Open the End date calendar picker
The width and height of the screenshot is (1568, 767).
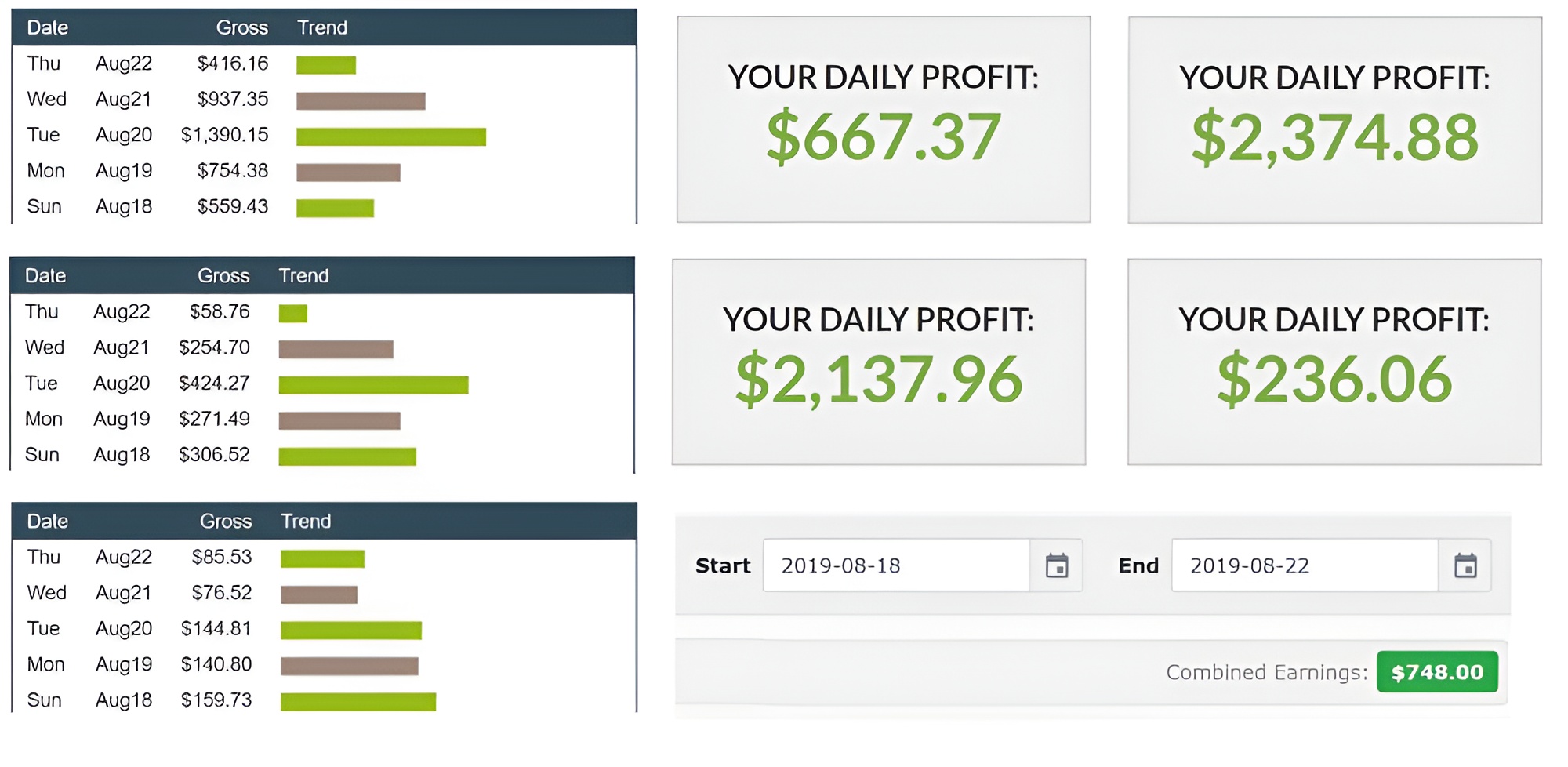coord(1465,565)
